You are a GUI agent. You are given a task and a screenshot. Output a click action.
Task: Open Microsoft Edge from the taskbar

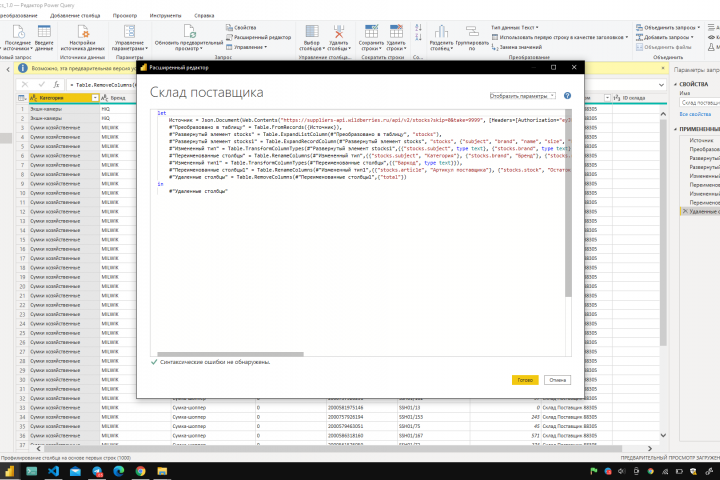click(x=119, y=471)
